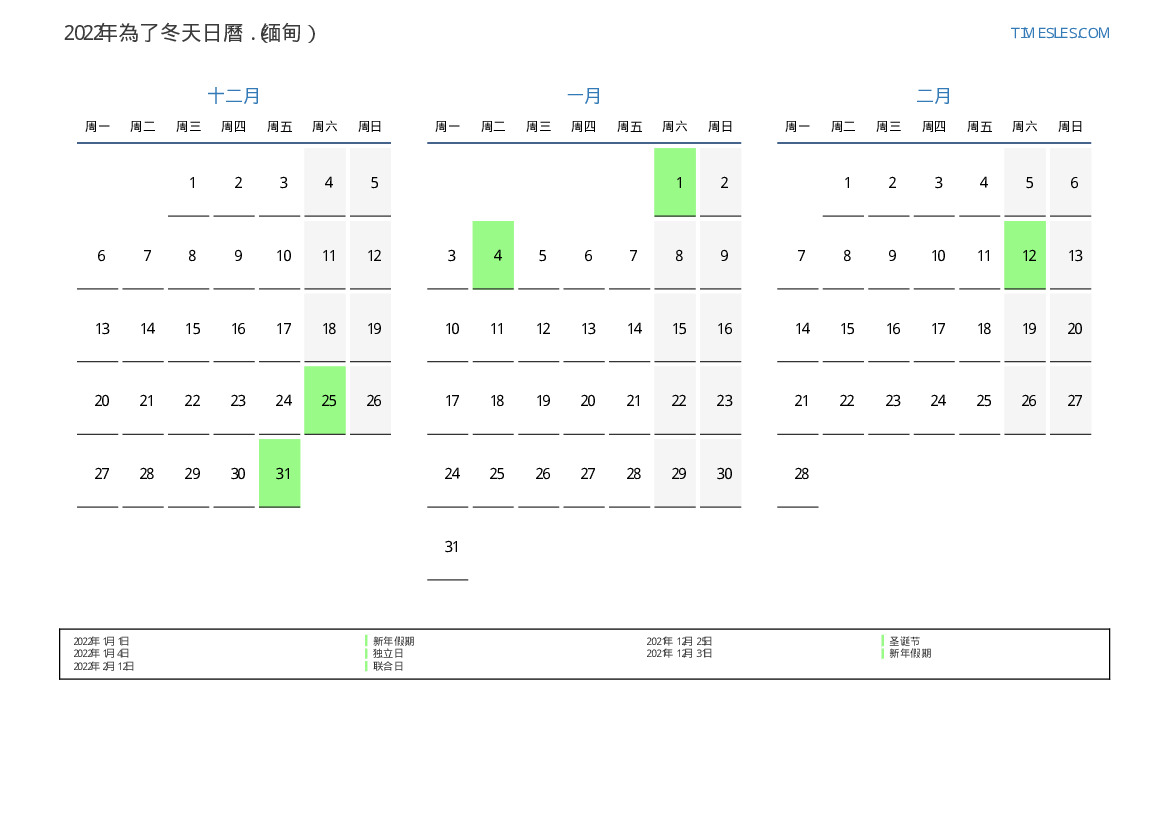Select highlighted December 25 cell

tap(325, 400)
